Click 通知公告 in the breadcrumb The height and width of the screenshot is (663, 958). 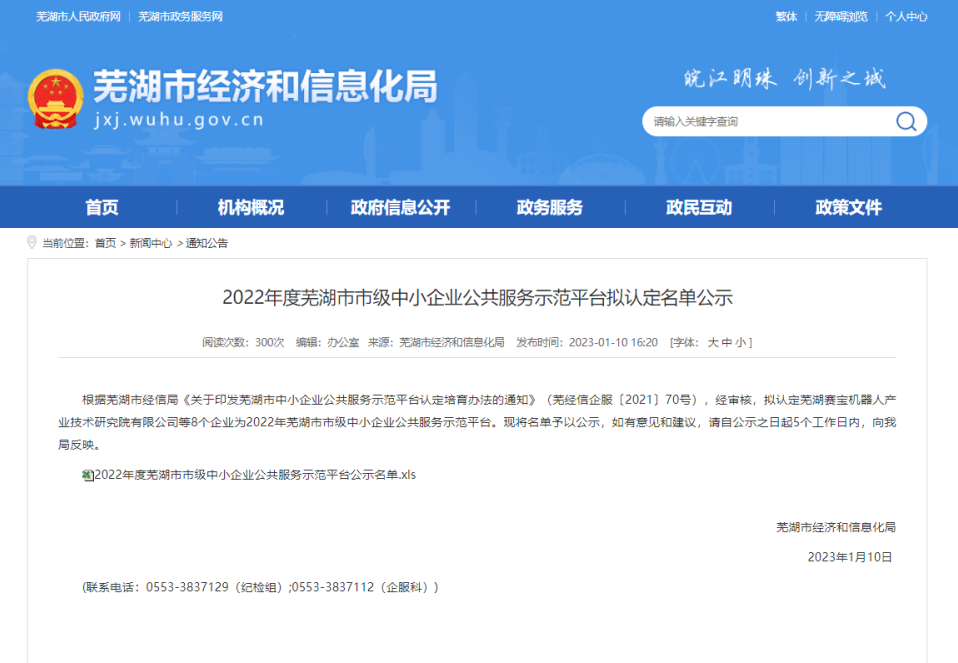click(x=207, y=243)
